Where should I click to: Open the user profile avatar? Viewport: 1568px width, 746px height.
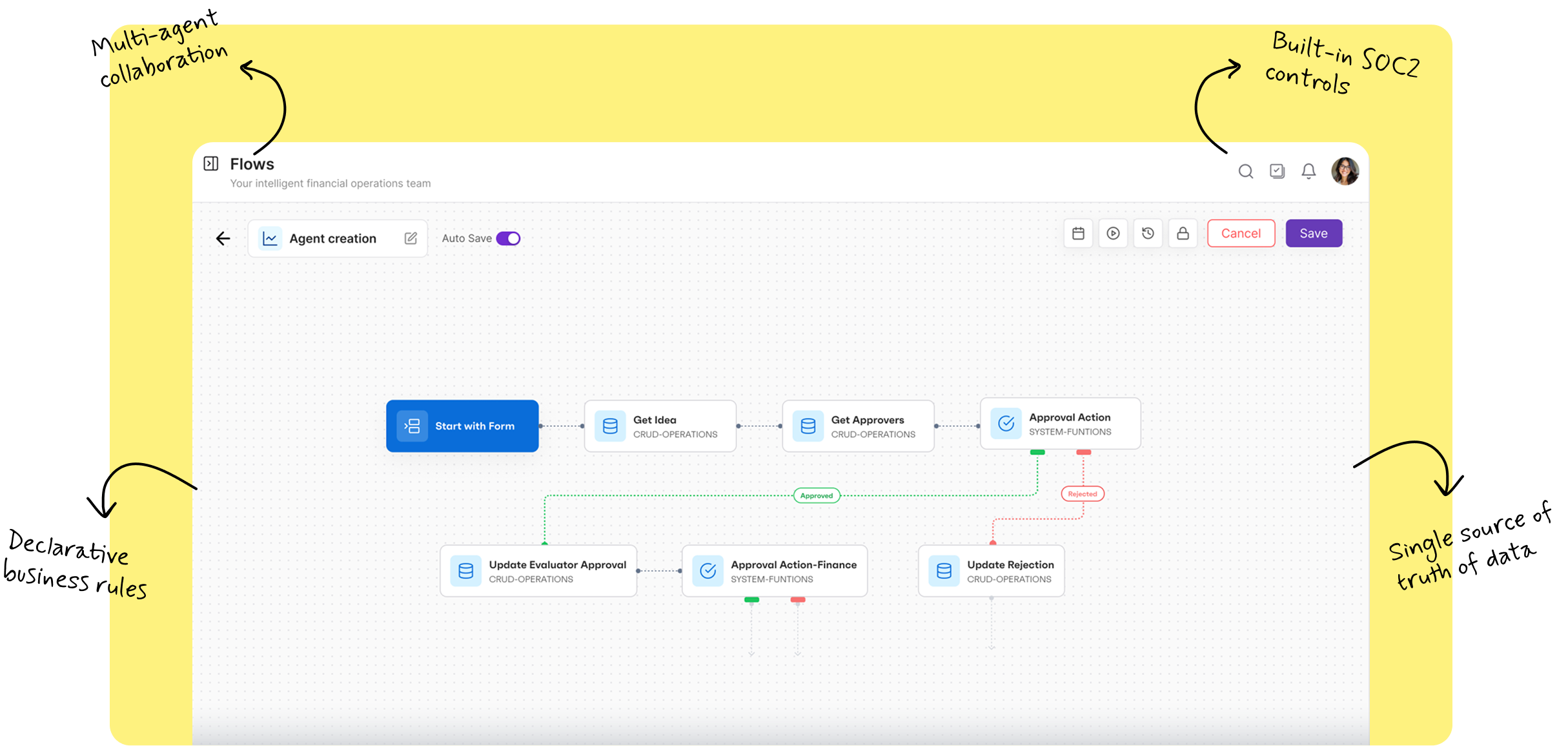pyautogui.click(x=1345, y=171)
